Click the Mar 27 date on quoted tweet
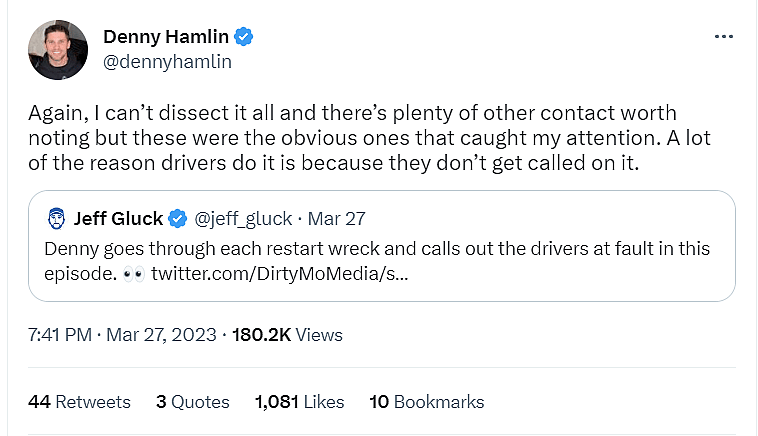The width and height of the screenshot is (758, 436). pyautogui.click(x=336, y=218)
